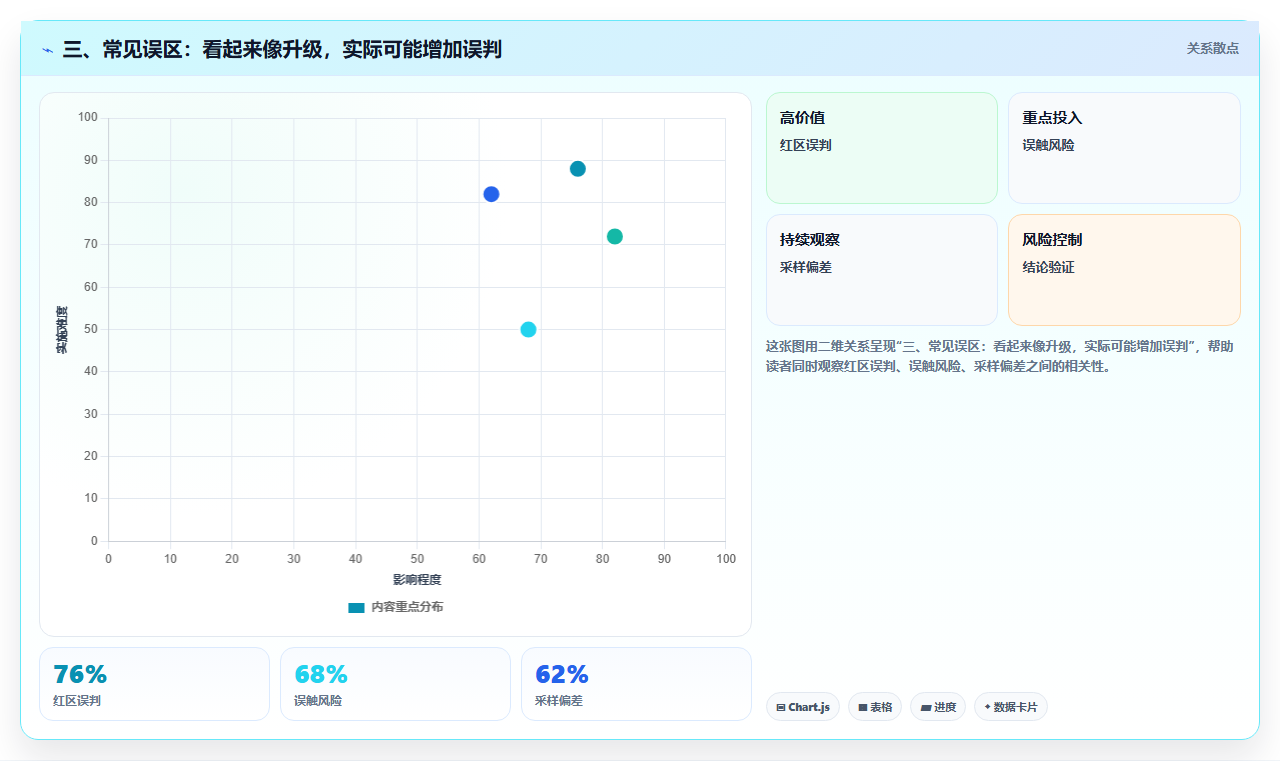Click the Chart.js tag text

810,707
